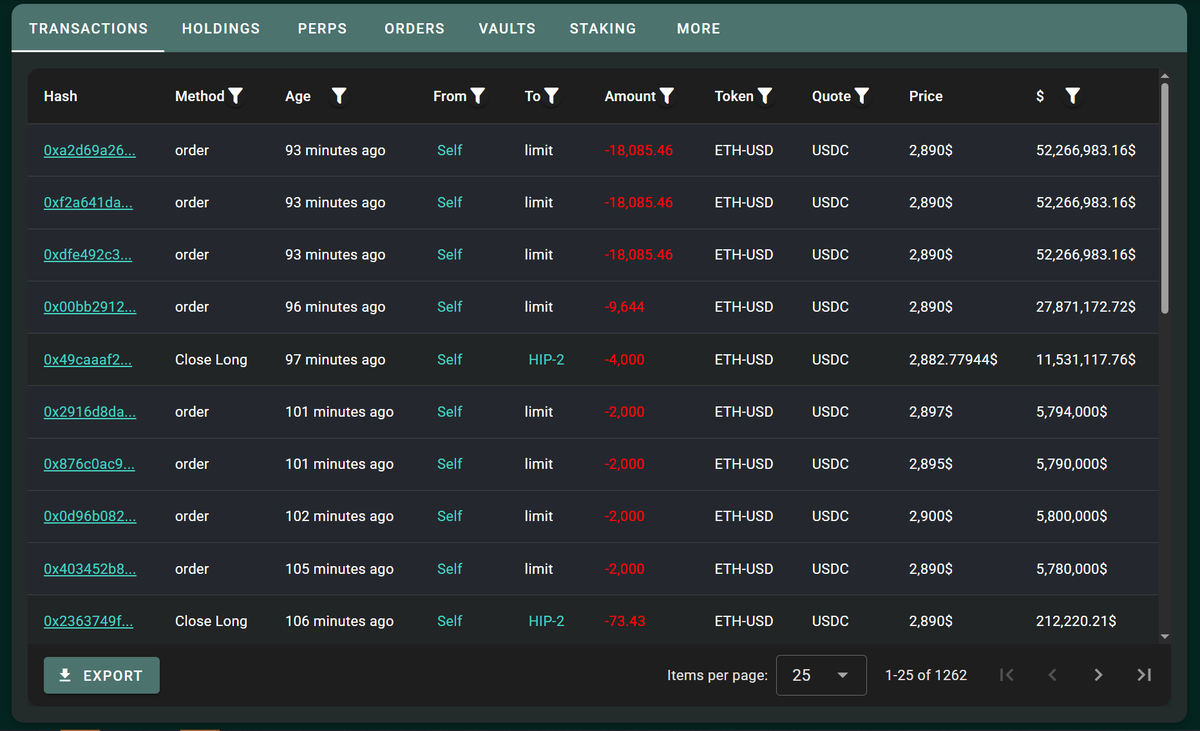Click the price 2,900$
The image size is (1200, 731).
[x=931, y=517]
